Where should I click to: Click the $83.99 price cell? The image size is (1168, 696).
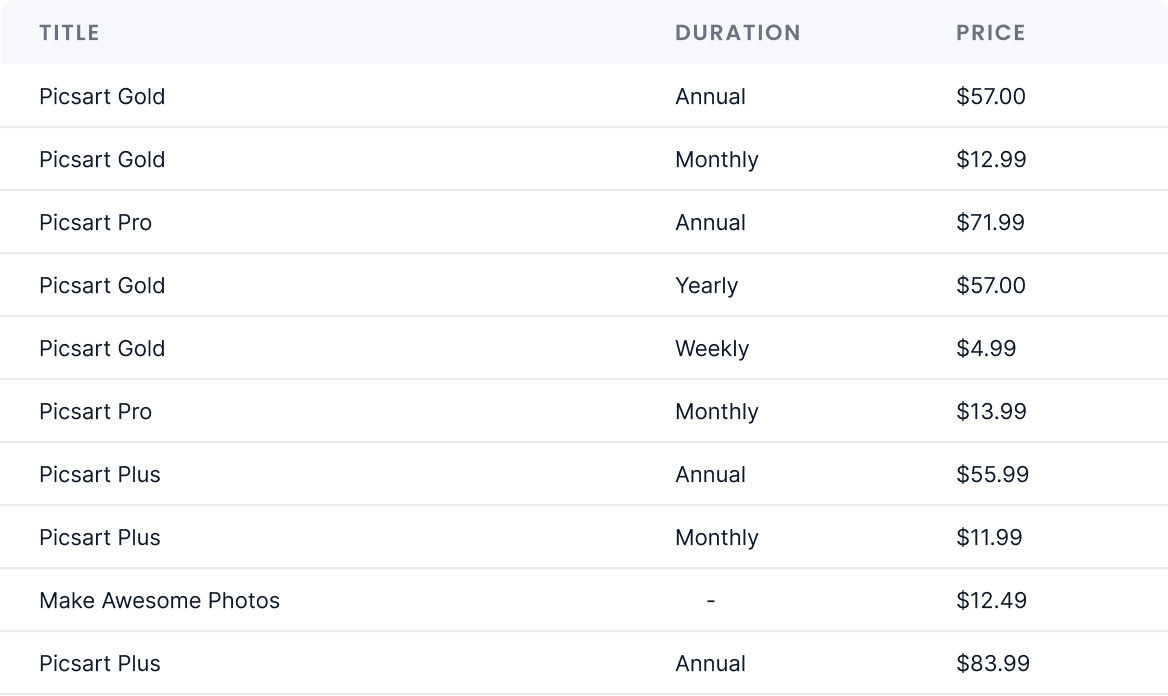point(992,664)
